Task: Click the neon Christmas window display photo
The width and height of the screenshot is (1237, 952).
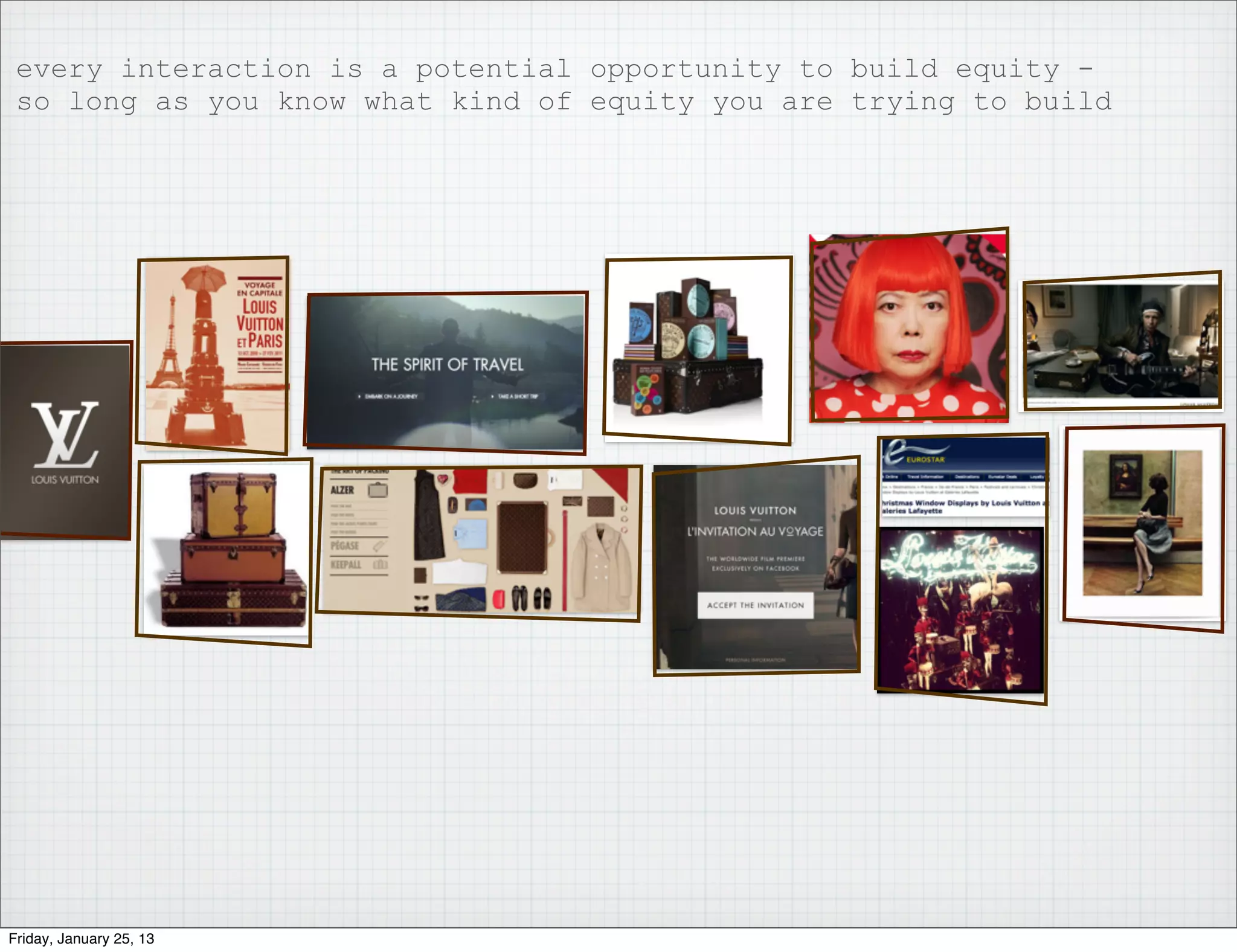Action: click(x=960, y=608)
